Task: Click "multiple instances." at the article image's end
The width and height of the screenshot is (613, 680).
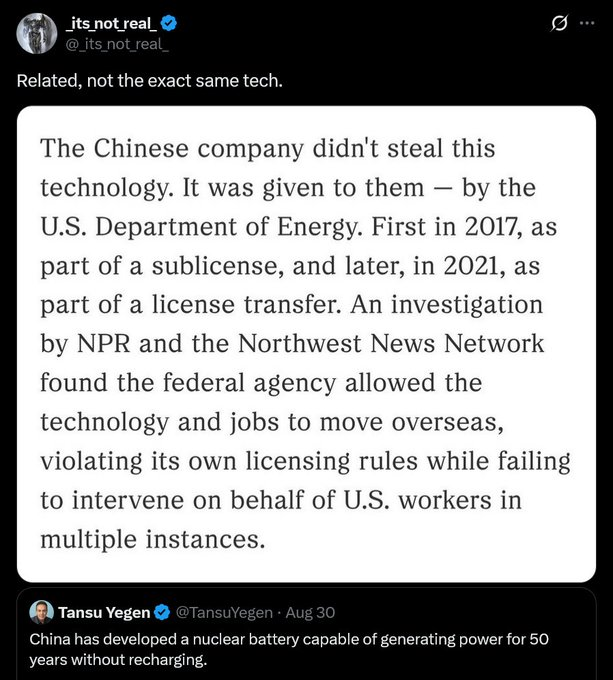Action: tap(152, 539)
